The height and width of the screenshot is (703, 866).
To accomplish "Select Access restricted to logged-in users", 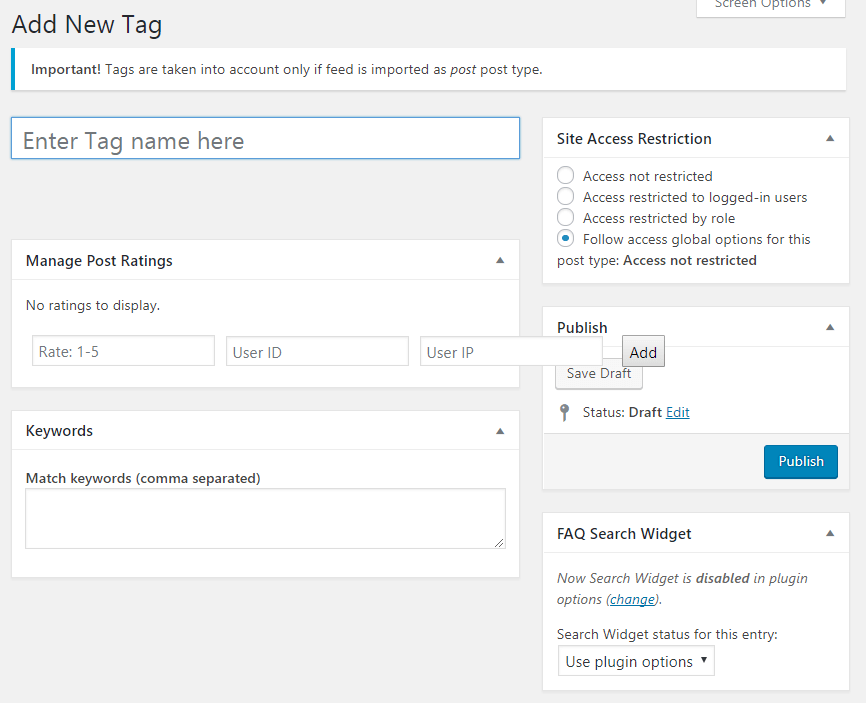I will (x=565, y=196).
